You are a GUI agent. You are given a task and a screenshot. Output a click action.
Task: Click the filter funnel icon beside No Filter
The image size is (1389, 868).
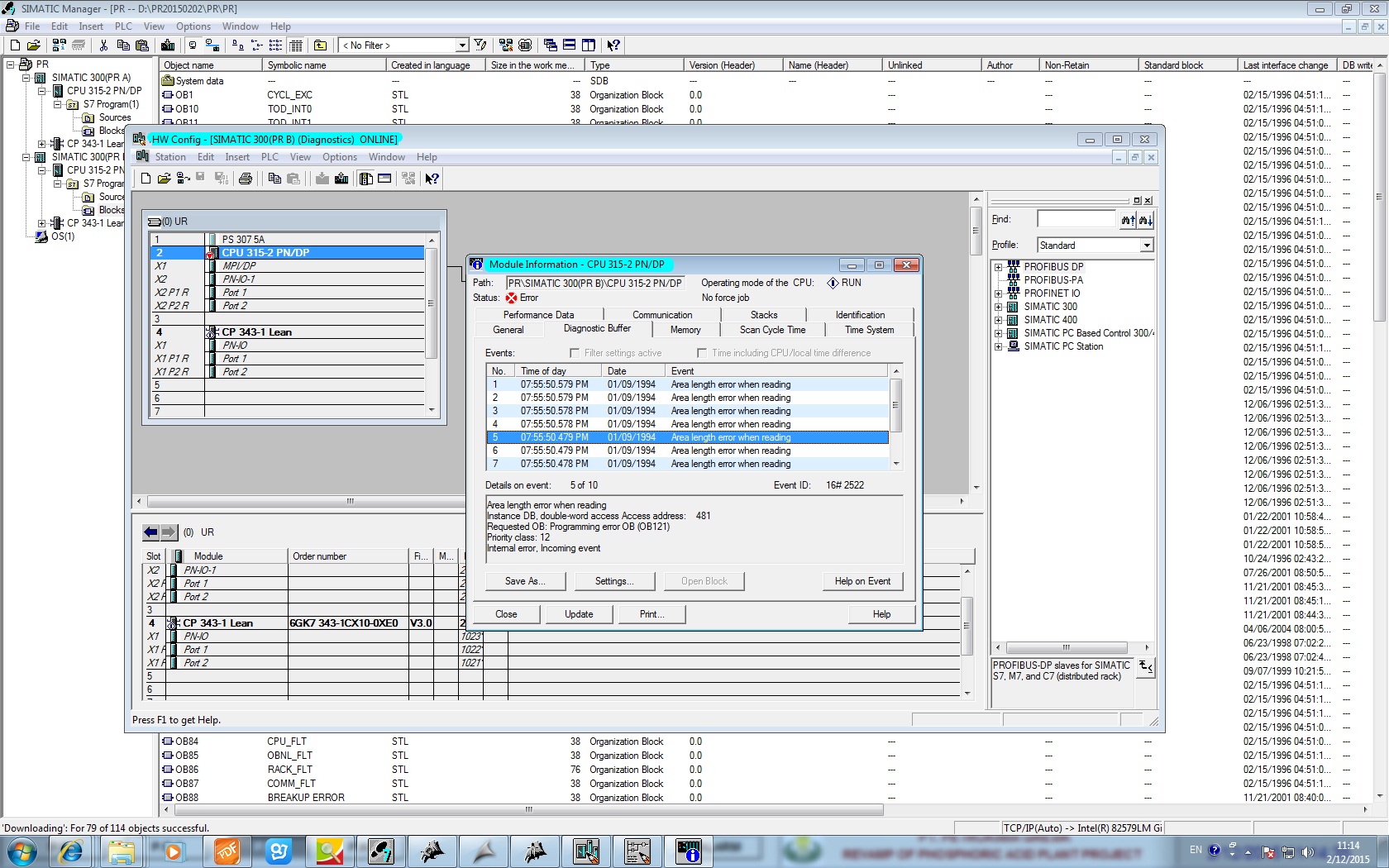(480, 45)
